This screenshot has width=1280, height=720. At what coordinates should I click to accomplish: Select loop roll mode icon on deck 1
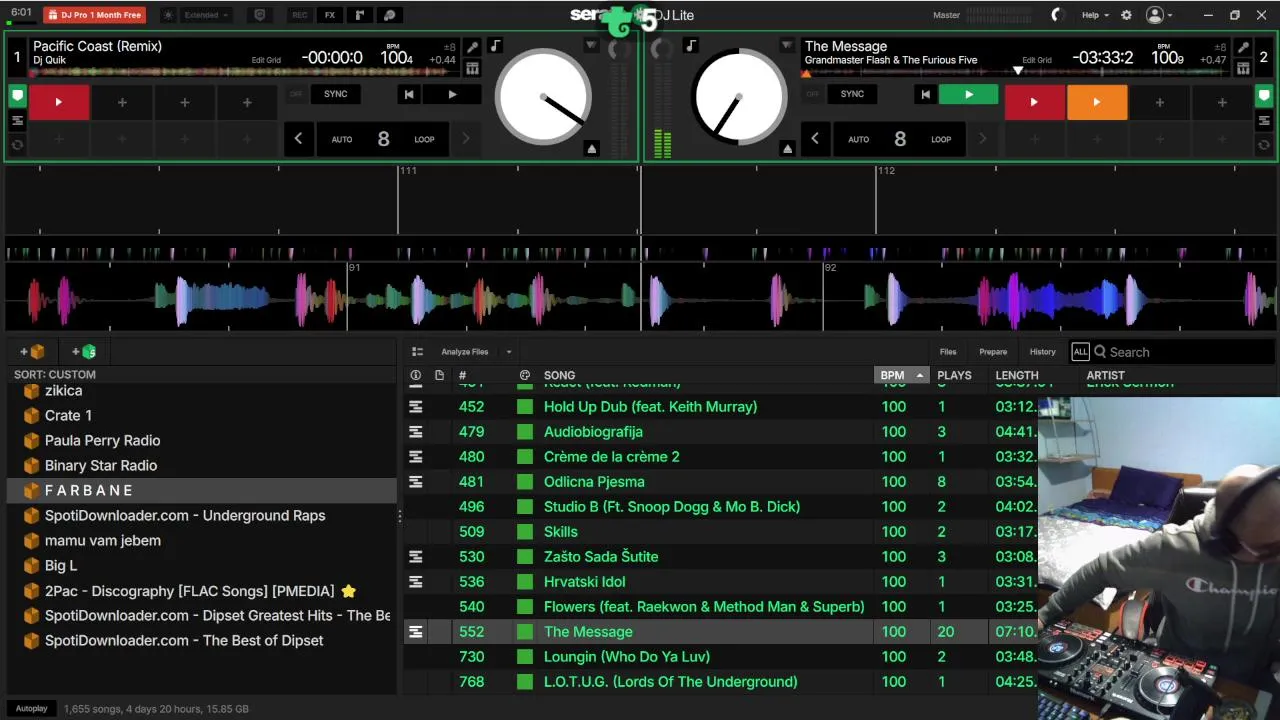pos(17,145)
